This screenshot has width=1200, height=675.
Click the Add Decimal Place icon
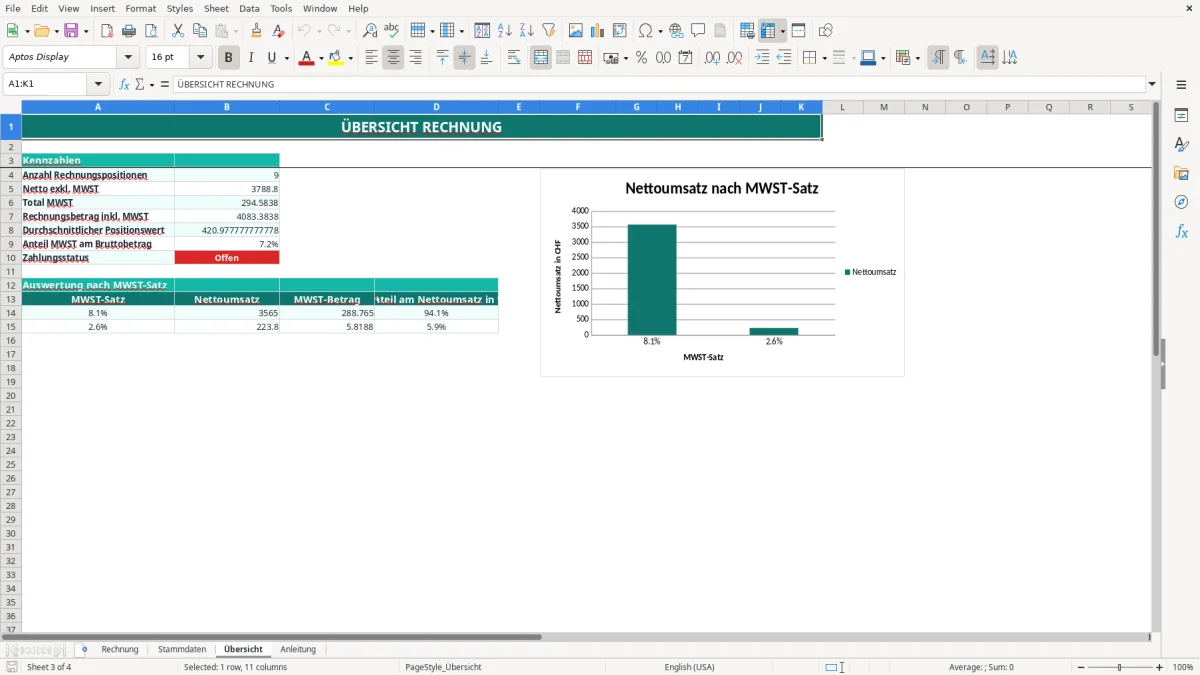click(713, 58)
